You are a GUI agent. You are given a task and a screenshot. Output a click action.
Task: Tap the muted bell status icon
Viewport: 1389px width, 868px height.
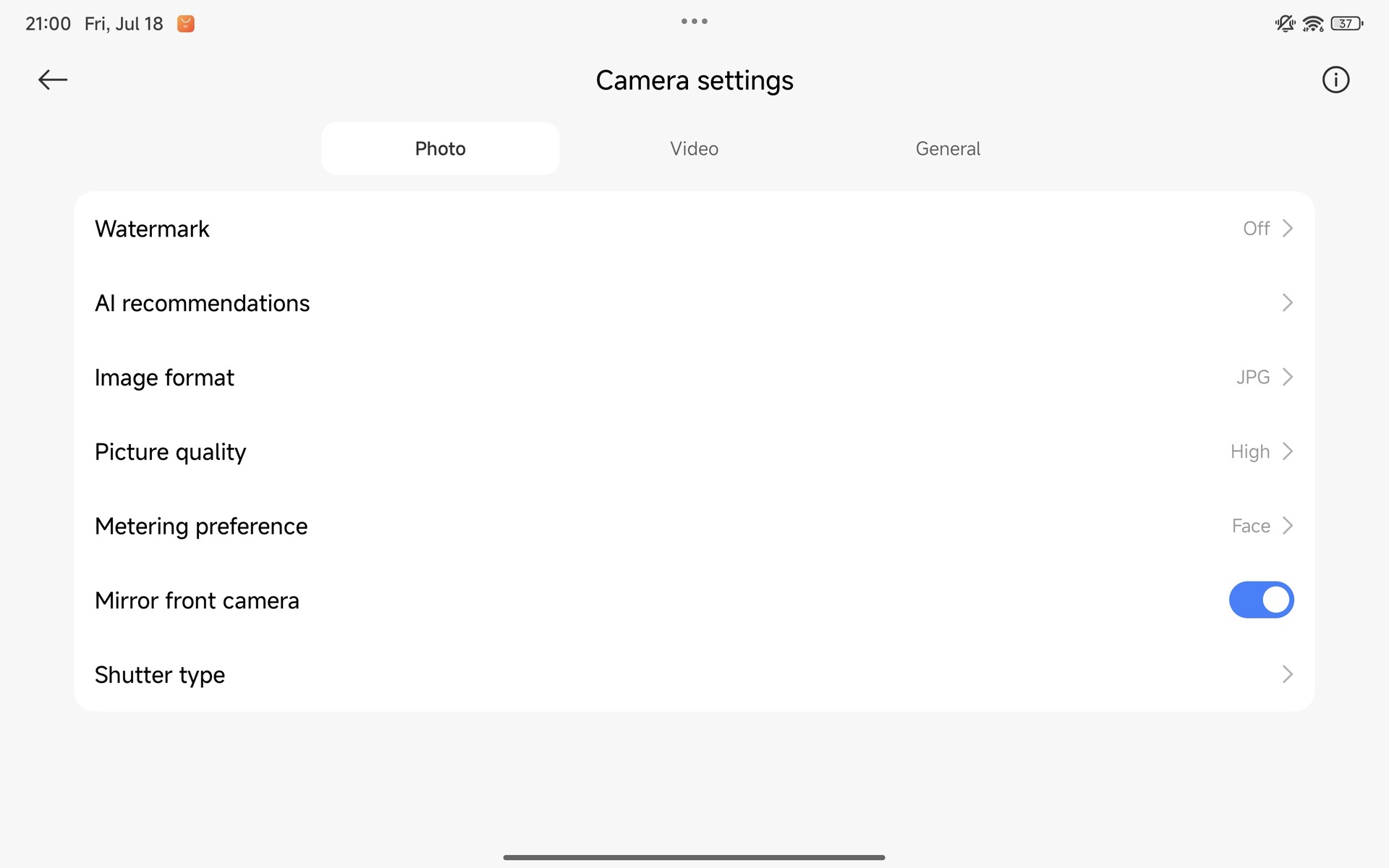tap(1285, 24)
